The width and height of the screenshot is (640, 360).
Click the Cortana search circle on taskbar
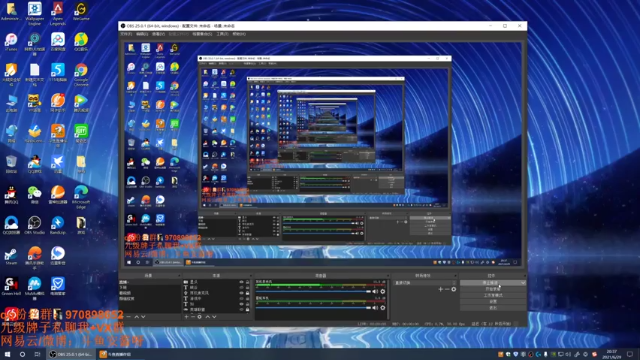tap(22, 354)
